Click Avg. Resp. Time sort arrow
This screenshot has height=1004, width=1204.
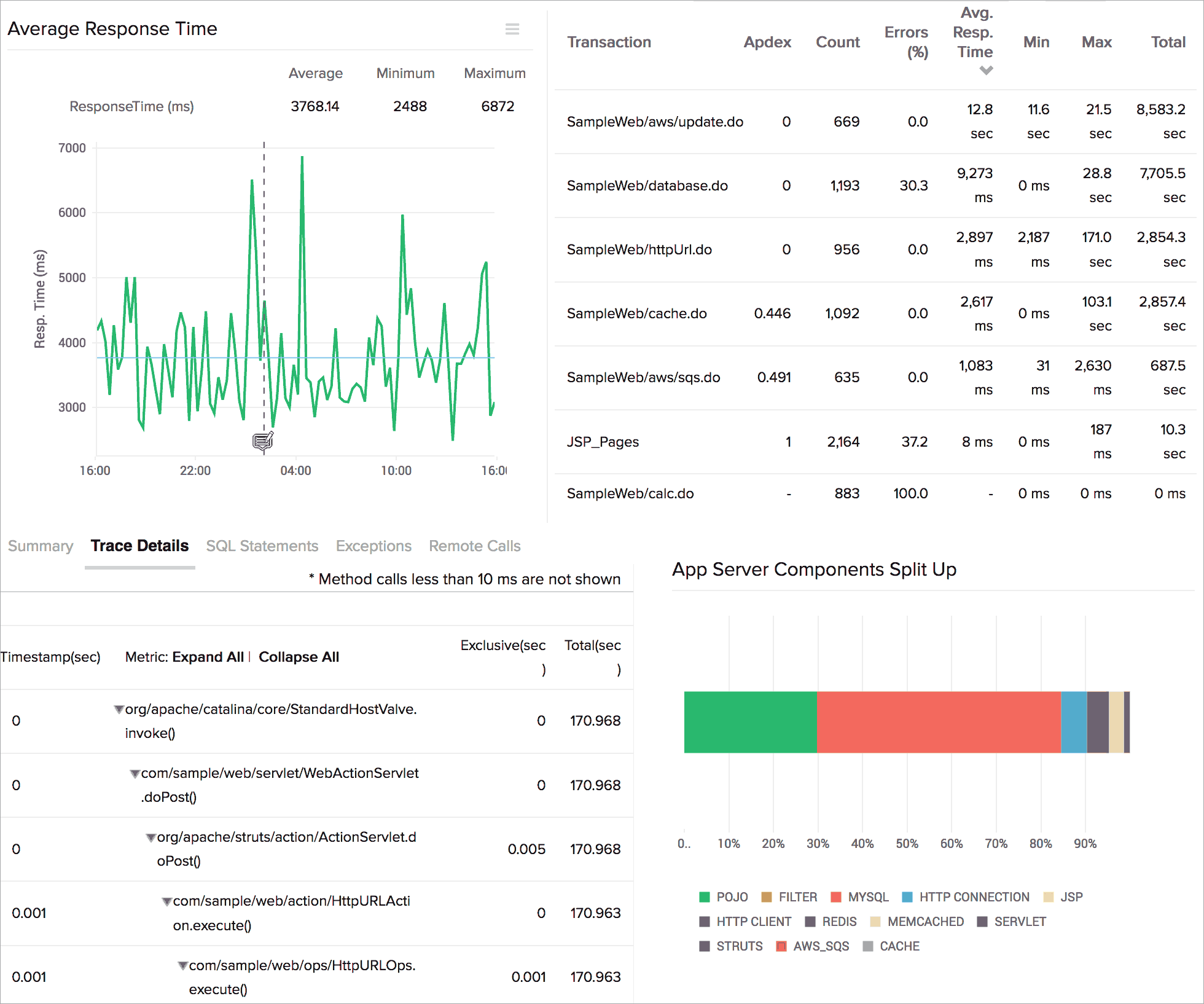coord(986,71)
